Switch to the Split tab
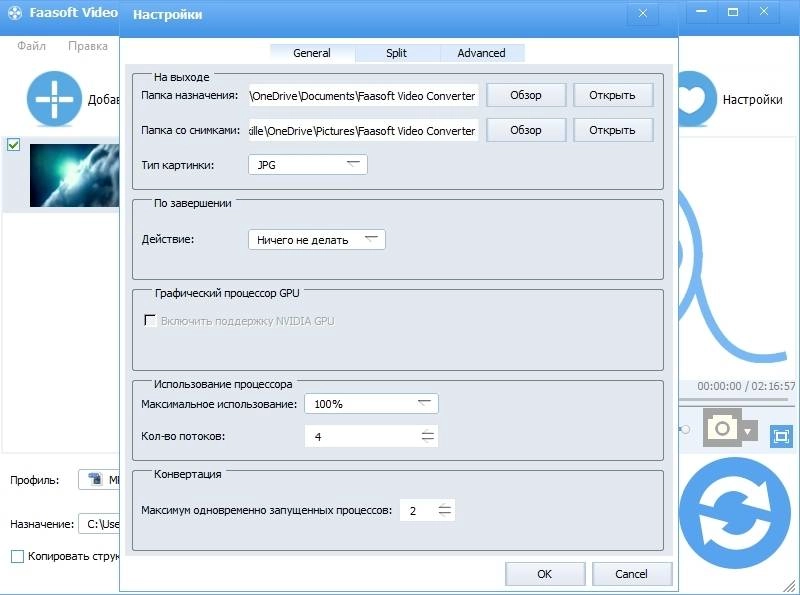 click(396, 53)
